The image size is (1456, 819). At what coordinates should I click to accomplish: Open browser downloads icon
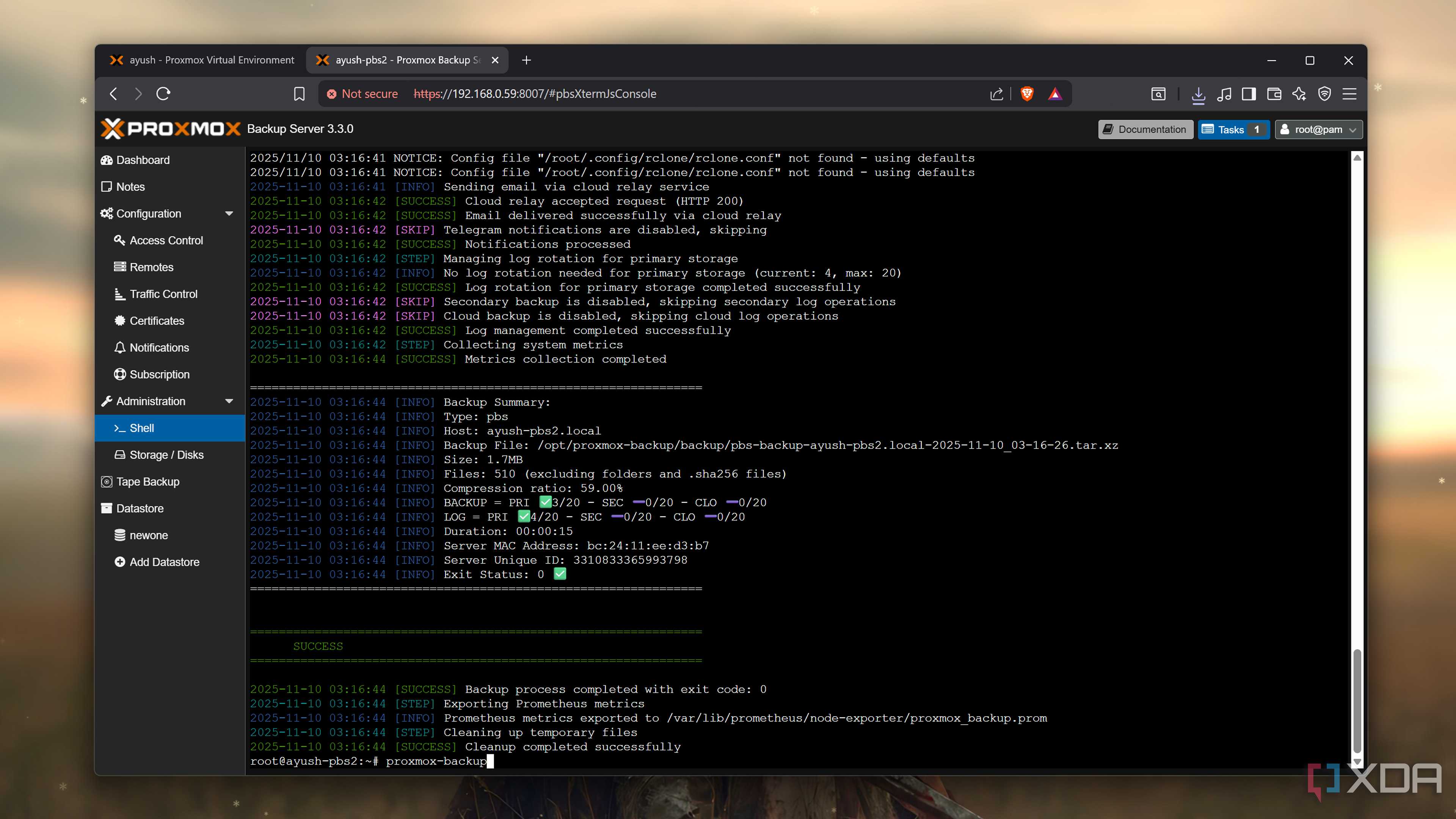1198,94
